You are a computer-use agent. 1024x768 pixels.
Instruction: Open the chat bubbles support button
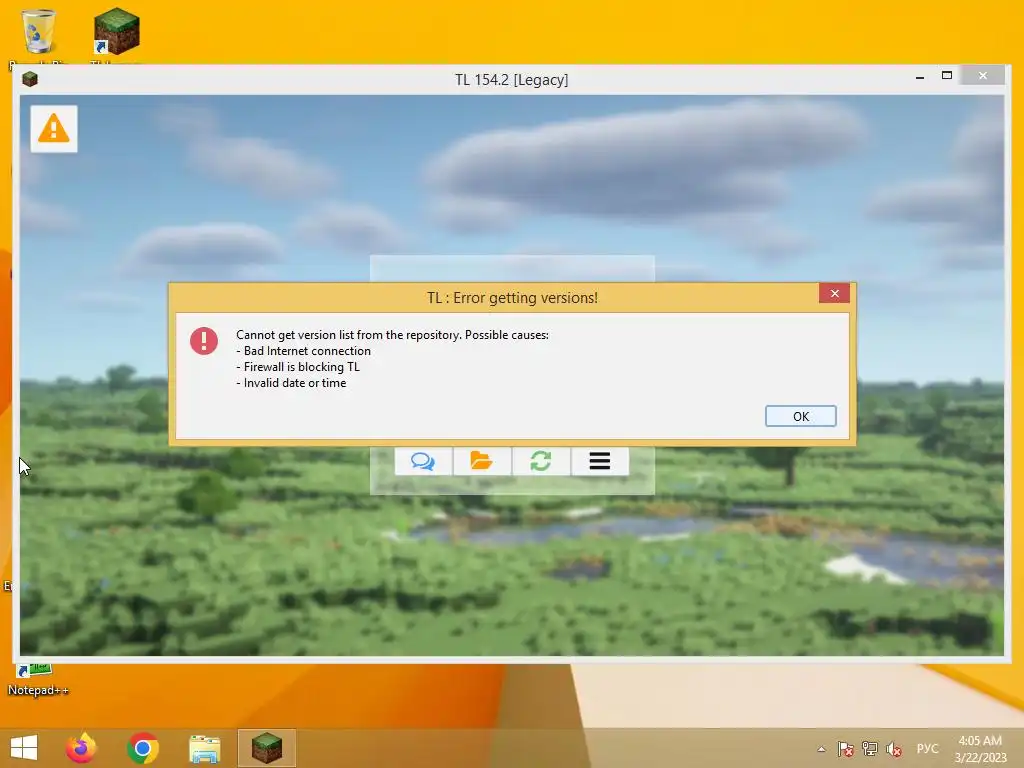coord(423,461)
